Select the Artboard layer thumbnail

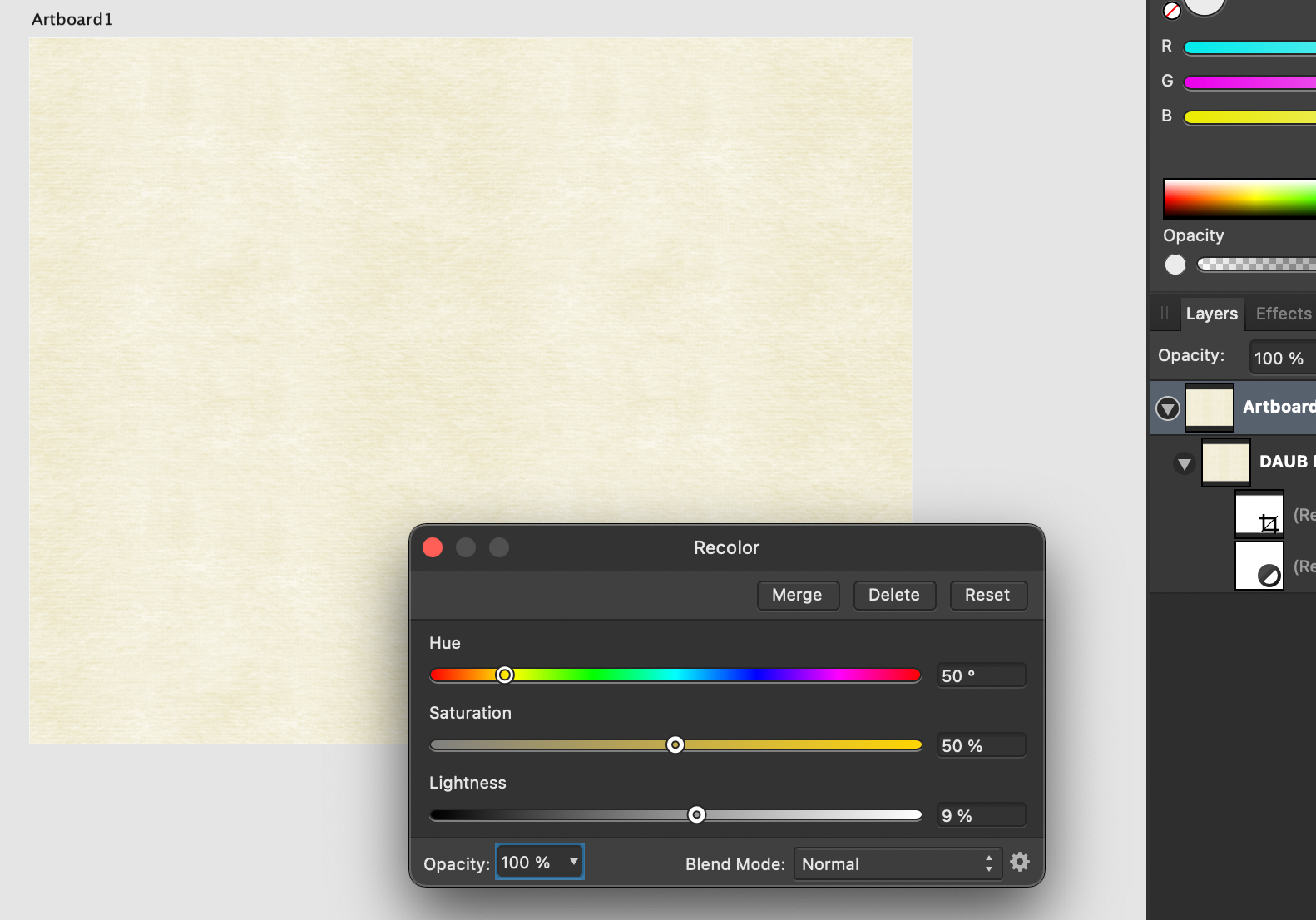(x=1210, y=408)
